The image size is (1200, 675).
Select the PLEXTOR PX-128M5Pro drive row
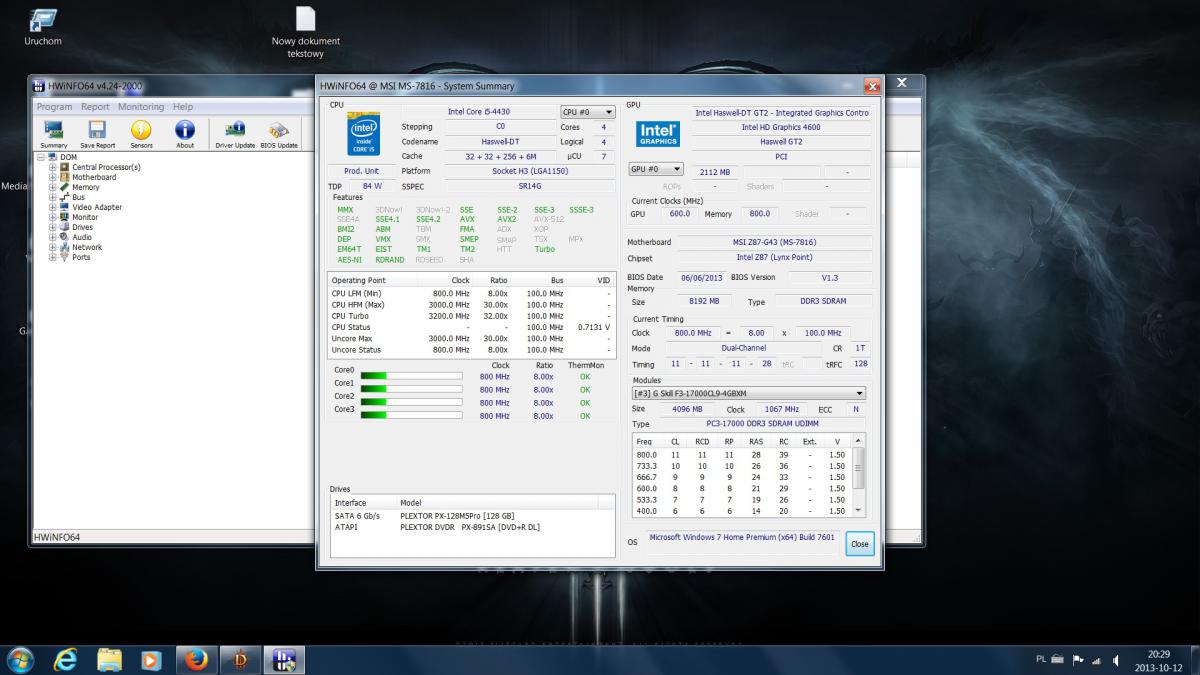[473, 516]
